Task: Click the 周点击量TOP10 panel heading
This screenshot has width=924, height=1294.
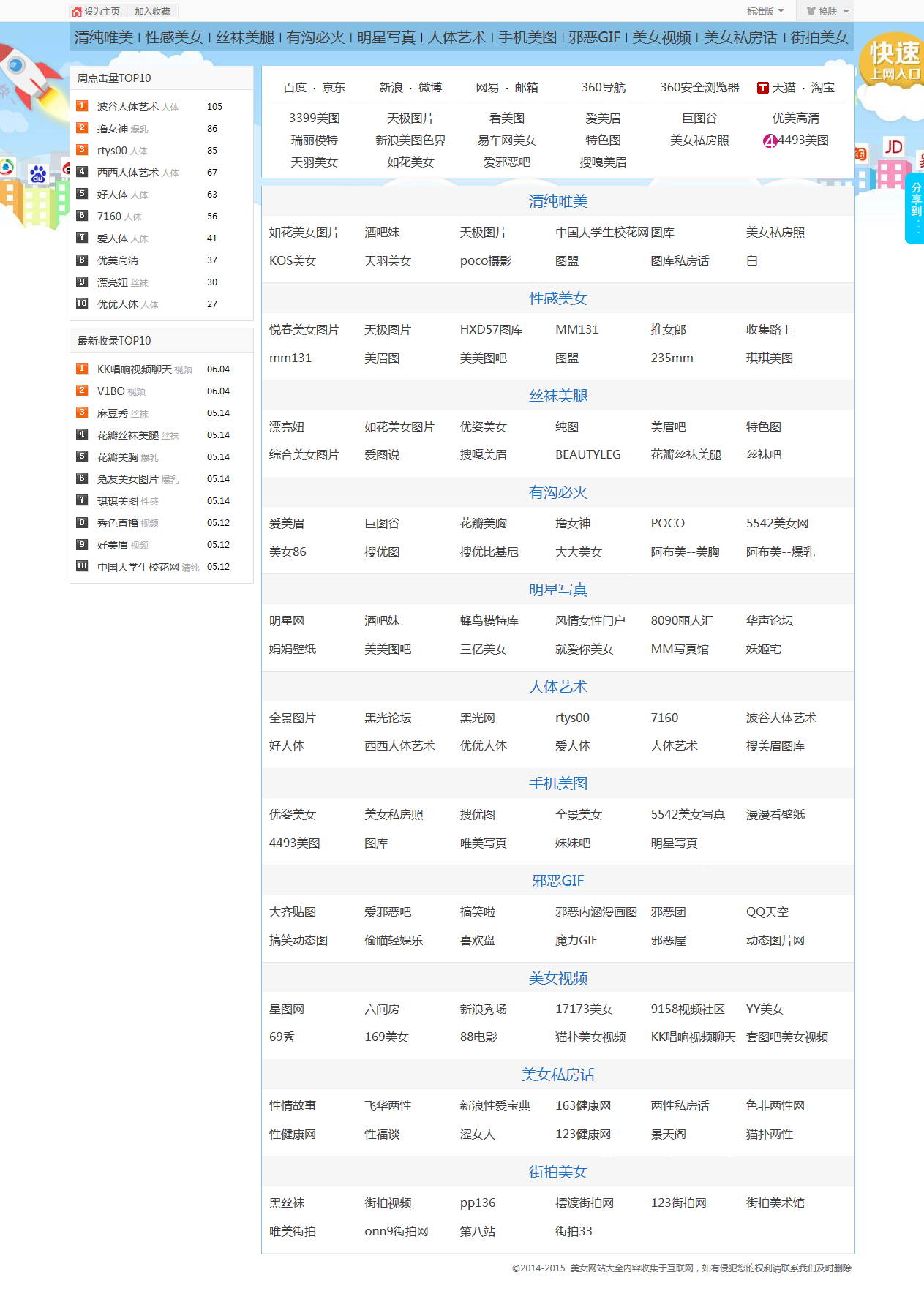Action: tap(114, 78)
